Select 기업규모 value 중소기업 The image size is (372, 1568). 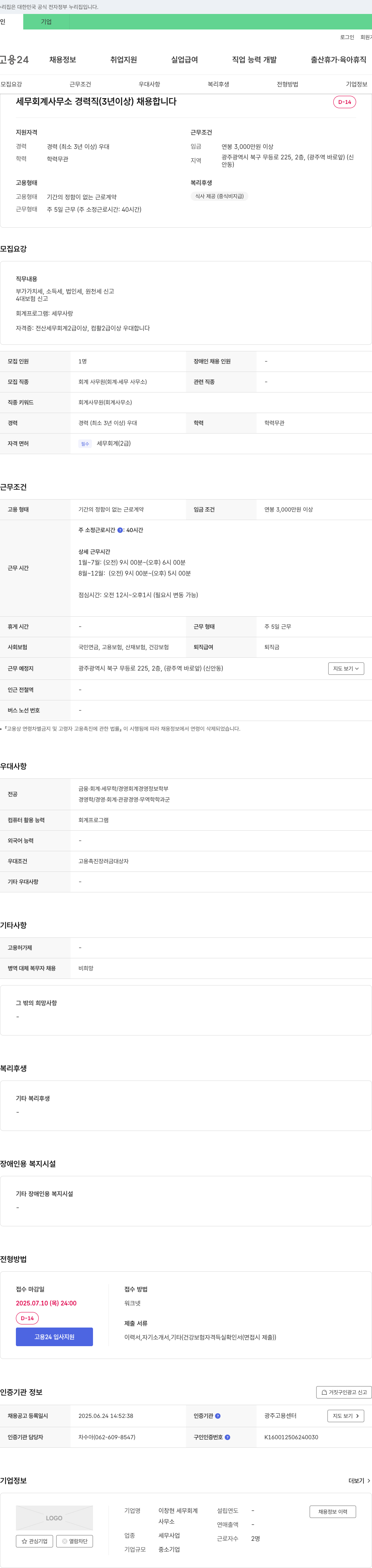click(x=169, y=1549)
